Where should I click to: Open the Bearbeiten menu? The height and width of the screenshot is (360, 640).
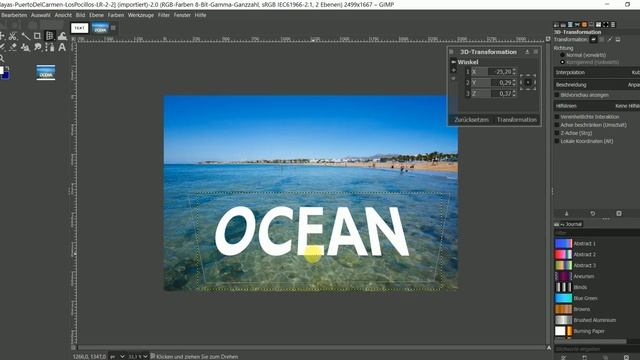14,15
